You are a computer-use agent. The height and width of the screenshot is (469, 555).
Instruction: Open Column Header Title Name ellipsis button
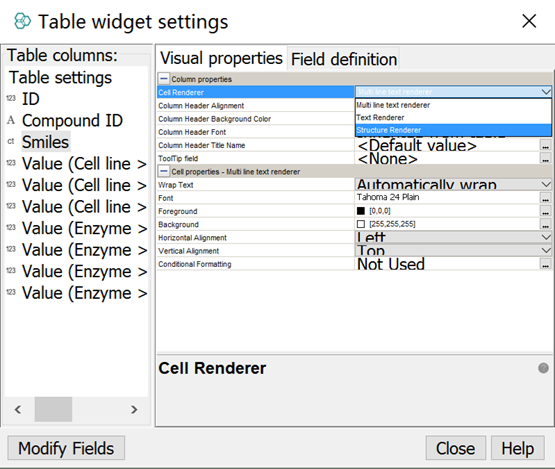[x=545, y=145]
